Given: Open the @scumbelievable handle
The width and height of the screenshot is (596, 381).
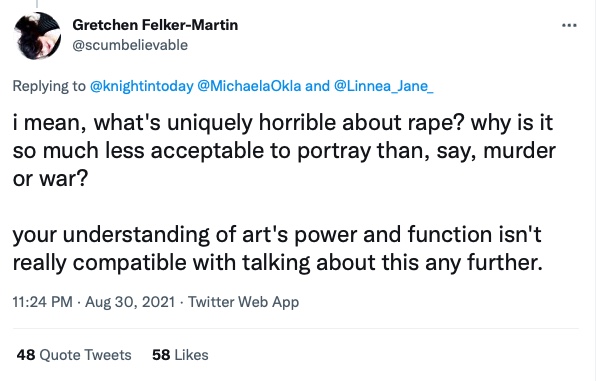Looking at the screenshot, I should point(130,45).
